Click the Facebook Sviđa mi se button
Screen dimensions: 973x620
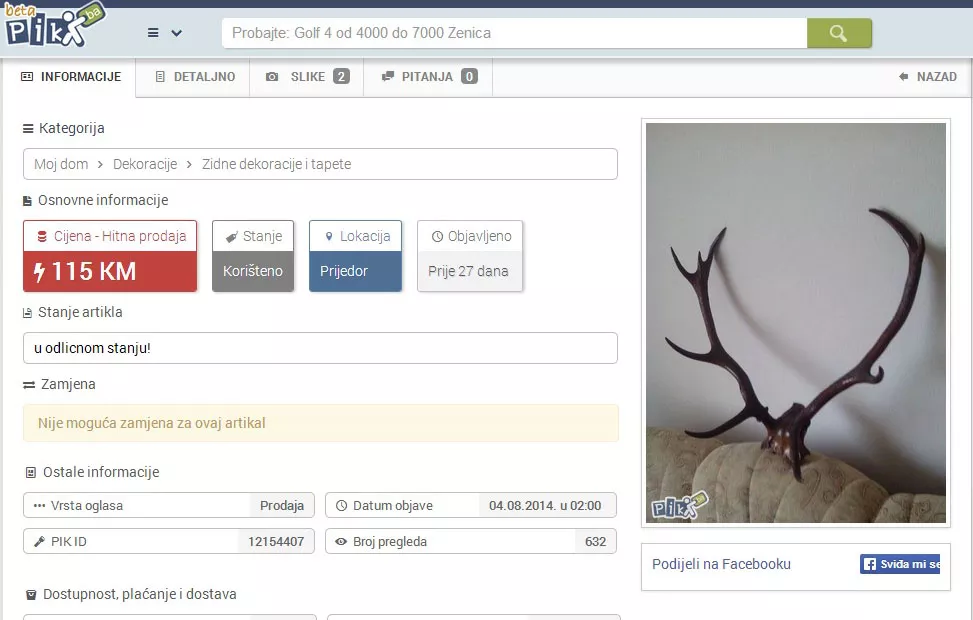point(900,564)
